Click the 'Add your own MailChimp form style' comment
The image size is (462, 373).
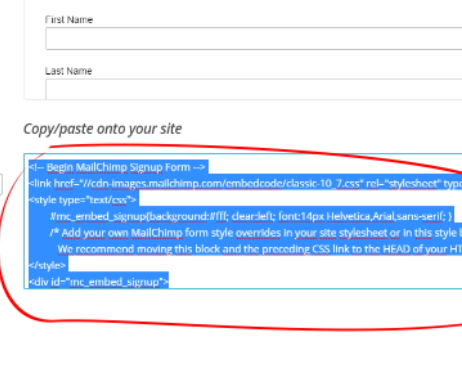(x=256, y=233)
